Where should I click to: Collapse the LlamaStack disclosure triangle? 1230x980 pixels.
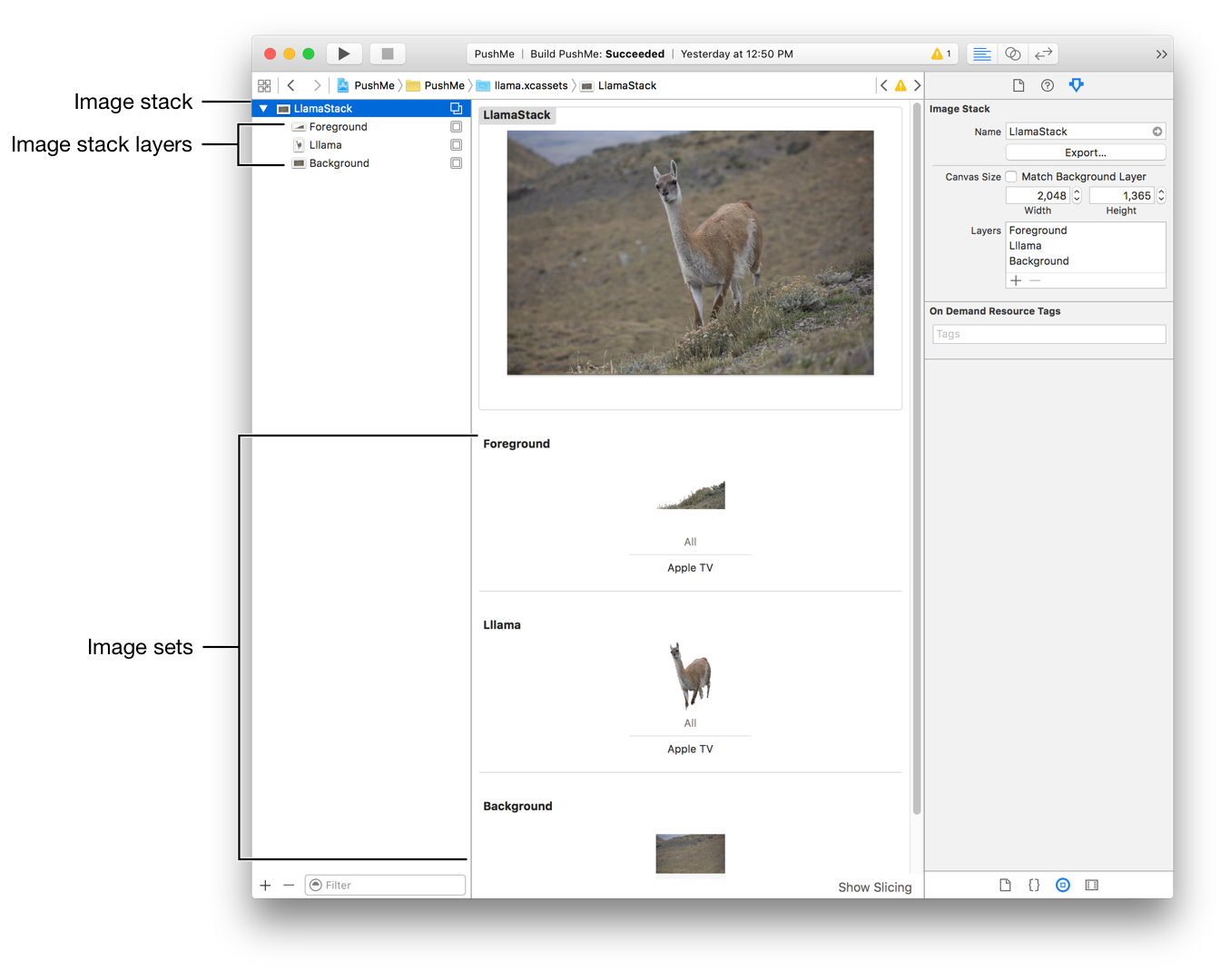pyautogui.click(x=263, y=109)
